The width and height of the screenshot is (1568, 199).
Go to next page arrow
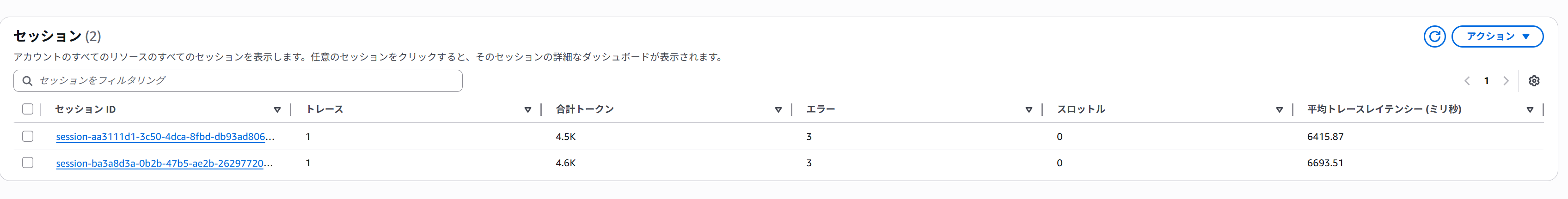(1506, 81)
